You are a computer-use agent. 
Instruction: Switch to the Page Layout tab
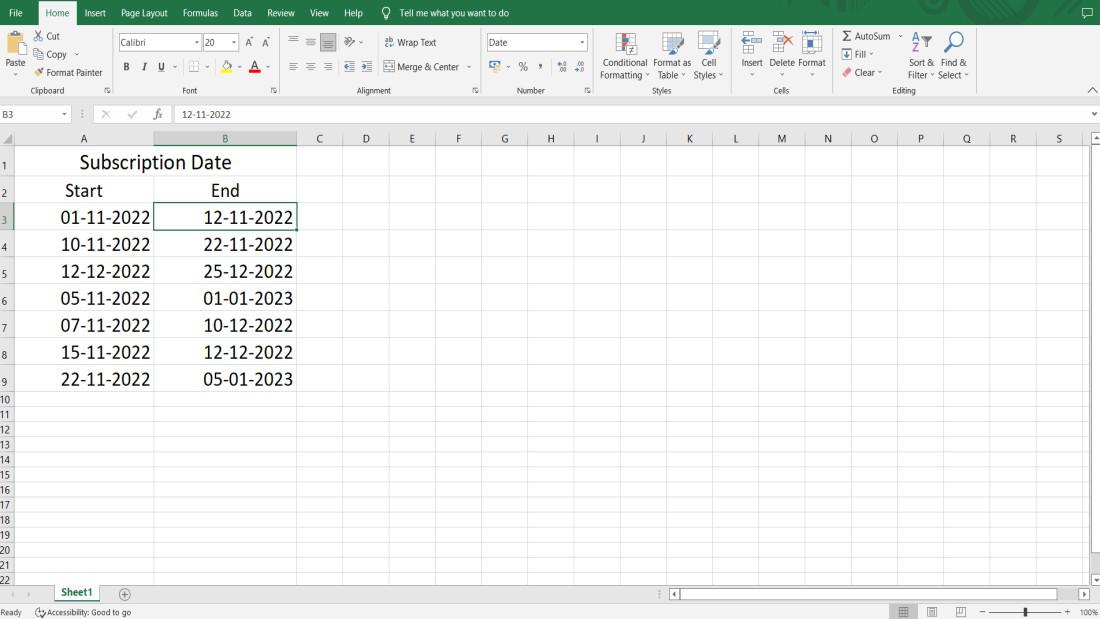[144, 13]
